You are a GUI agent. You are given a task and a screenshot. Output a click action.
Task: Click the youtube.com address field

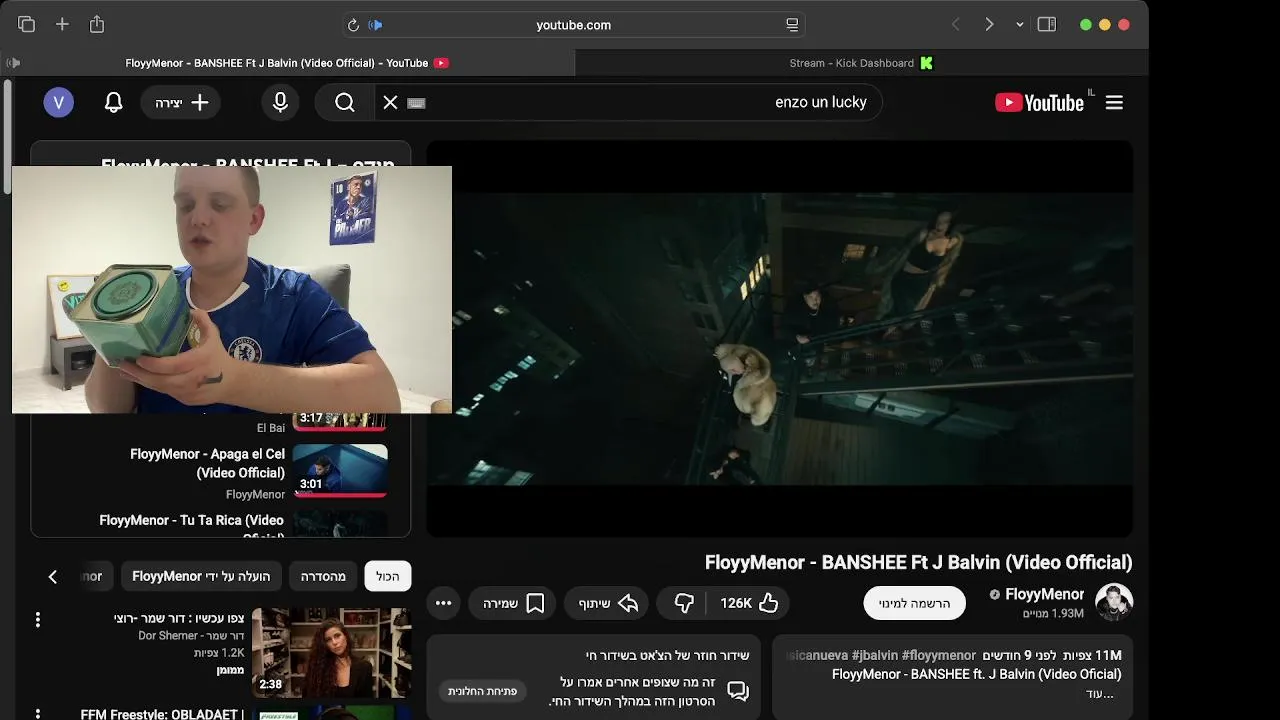pos(573,25)
